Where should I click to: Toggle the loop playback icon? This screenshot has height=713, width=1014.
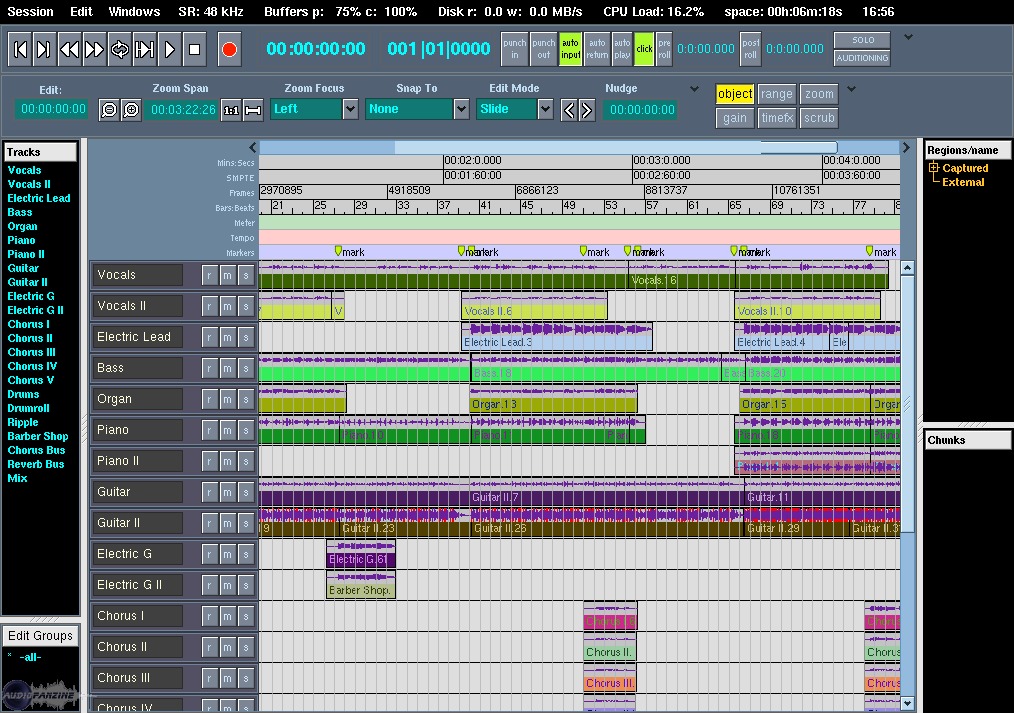click(119, 49)
